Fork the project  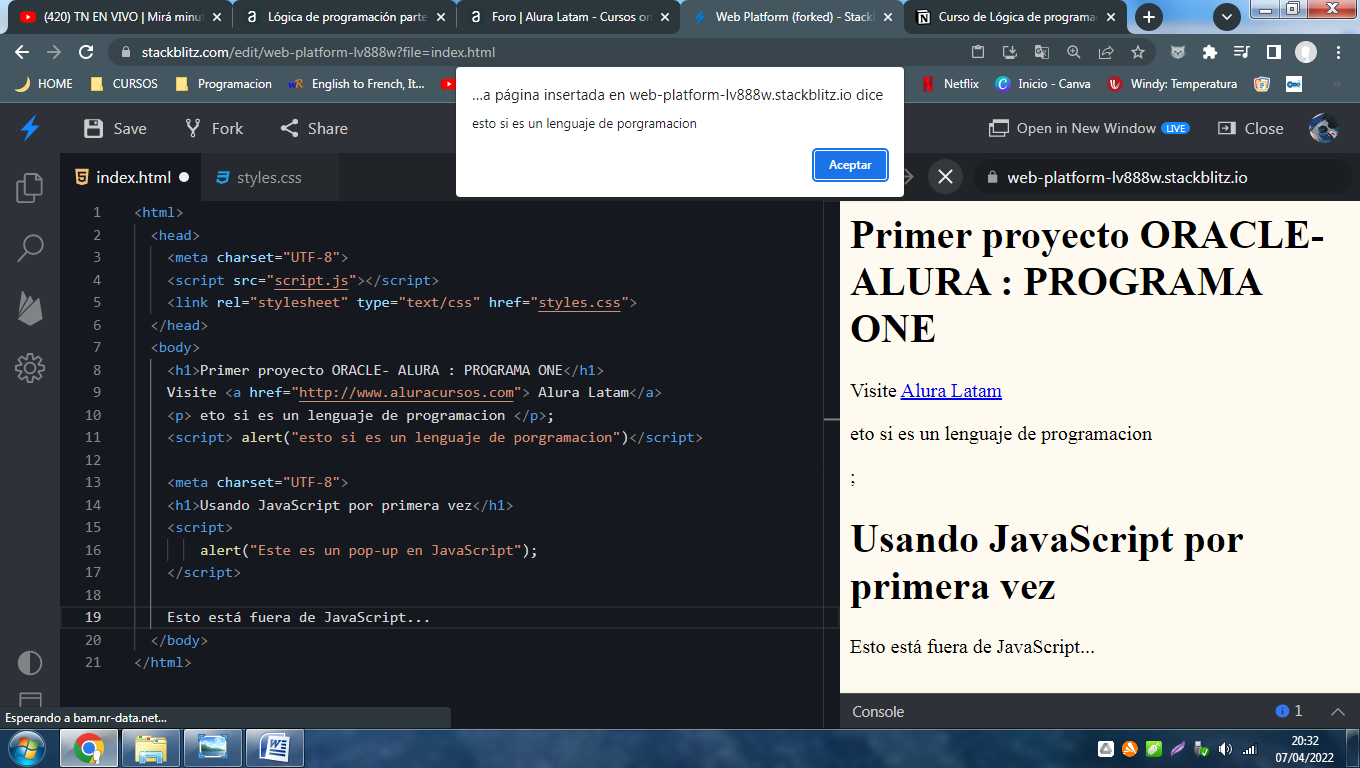214,128
